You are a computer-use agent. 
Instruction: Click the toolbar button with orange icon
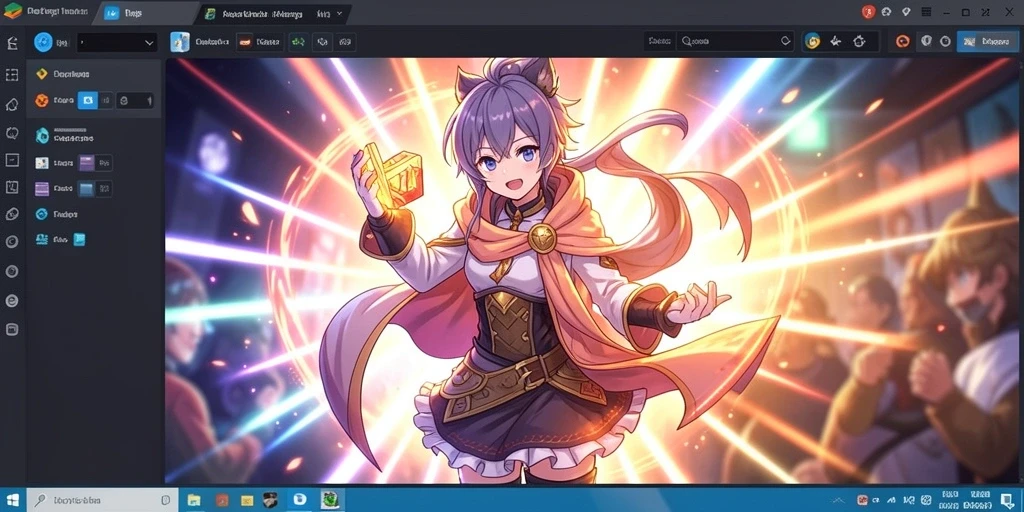click(x=259, y=42)
